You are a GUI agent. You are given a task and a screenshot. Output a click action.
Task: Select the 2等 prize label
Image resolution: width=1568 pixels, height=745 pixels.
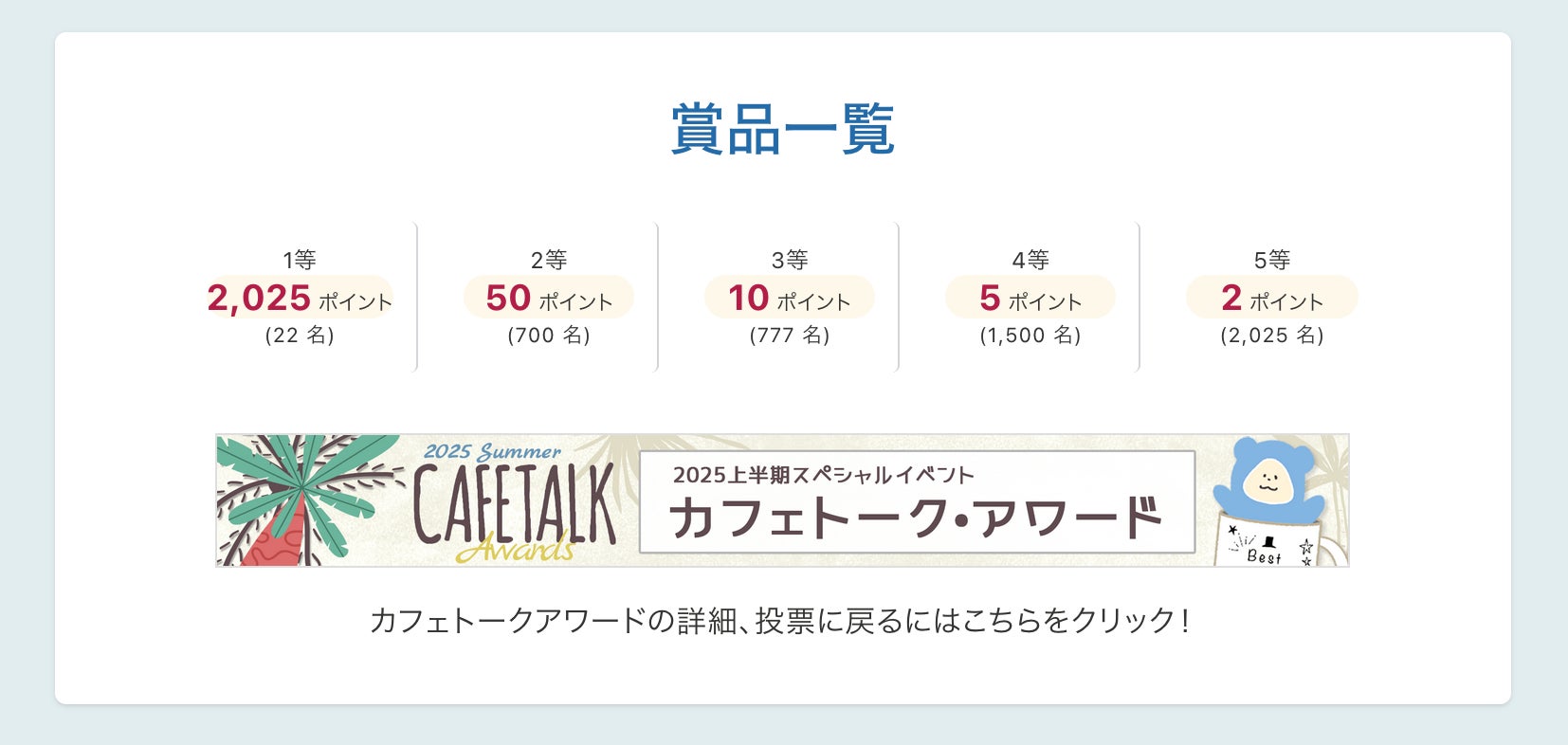pos(549,260)
